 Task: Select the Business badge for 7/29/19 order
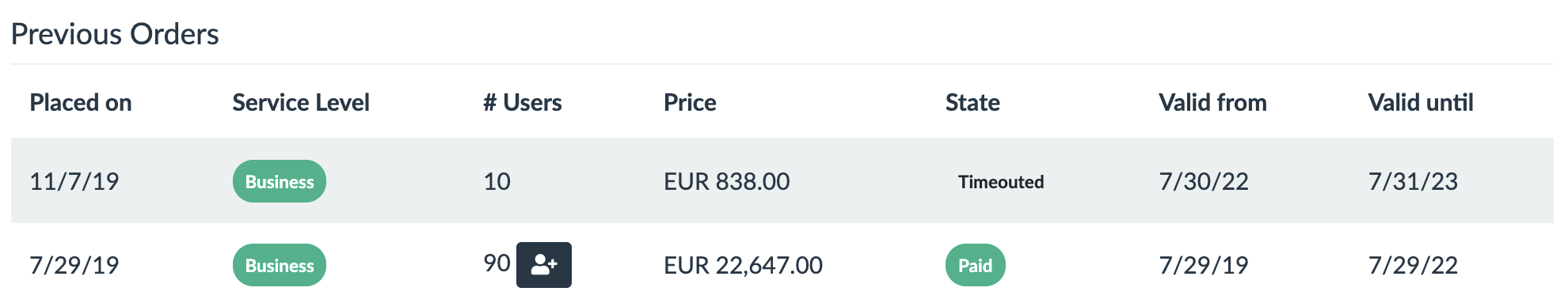[x=280, y=265]
